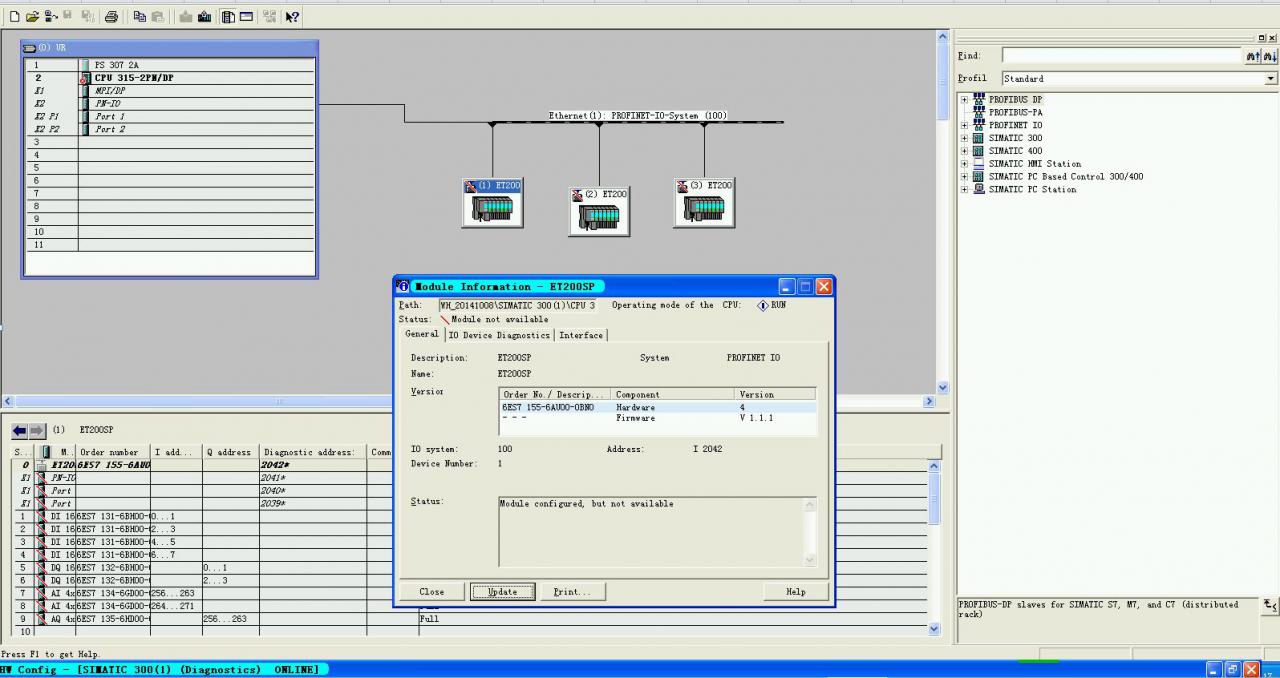Click the status text box scrollbar

point(810,531)
